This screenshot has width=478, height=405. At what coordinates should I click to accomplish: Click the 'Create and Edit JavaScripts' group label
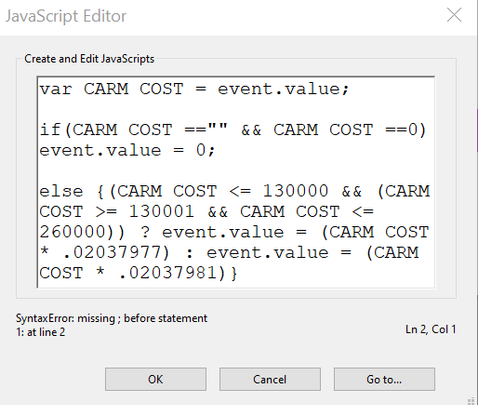(x=89, y=59)
